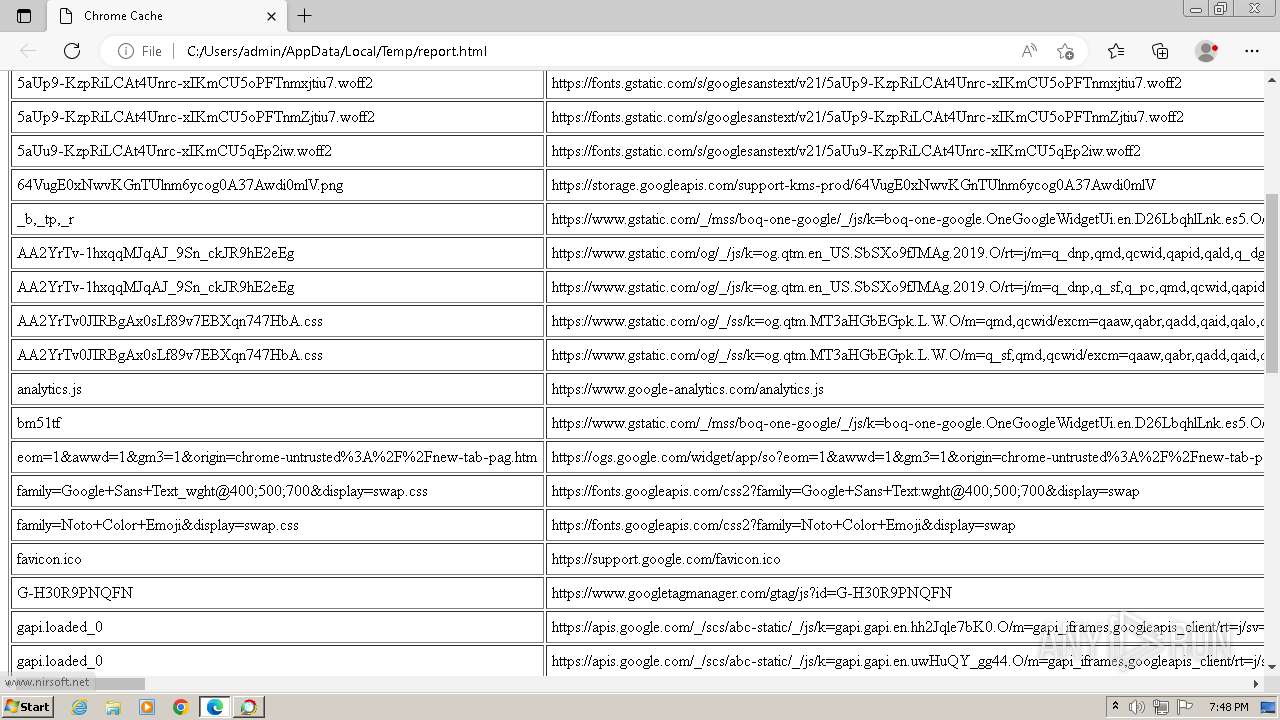
Task: Select the google-analytics.com analytics.js URL
Action: (687, 389)
